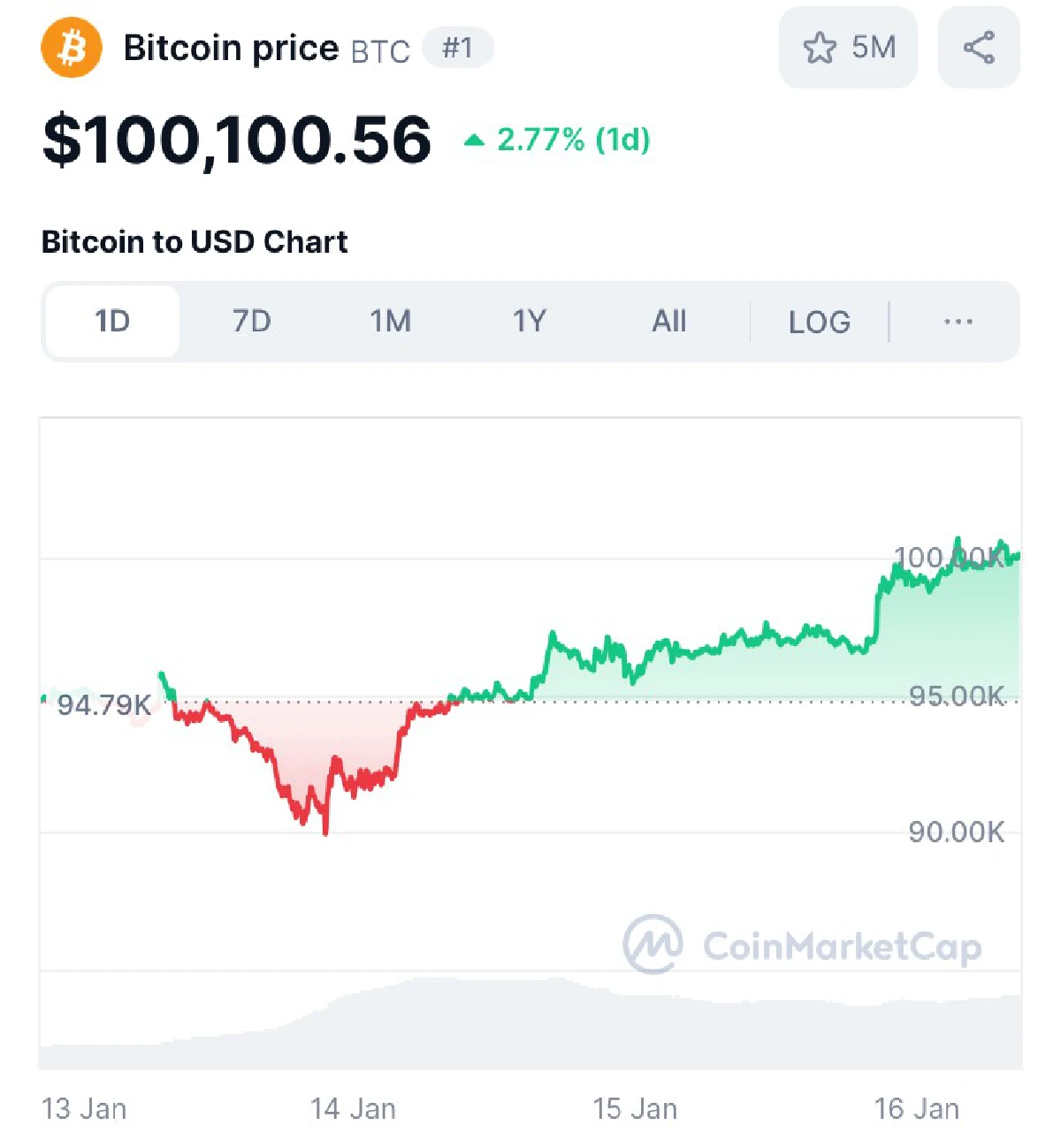Click the $100,100.56 price value
1061x1148 pixels.
(x=237, y=140)
